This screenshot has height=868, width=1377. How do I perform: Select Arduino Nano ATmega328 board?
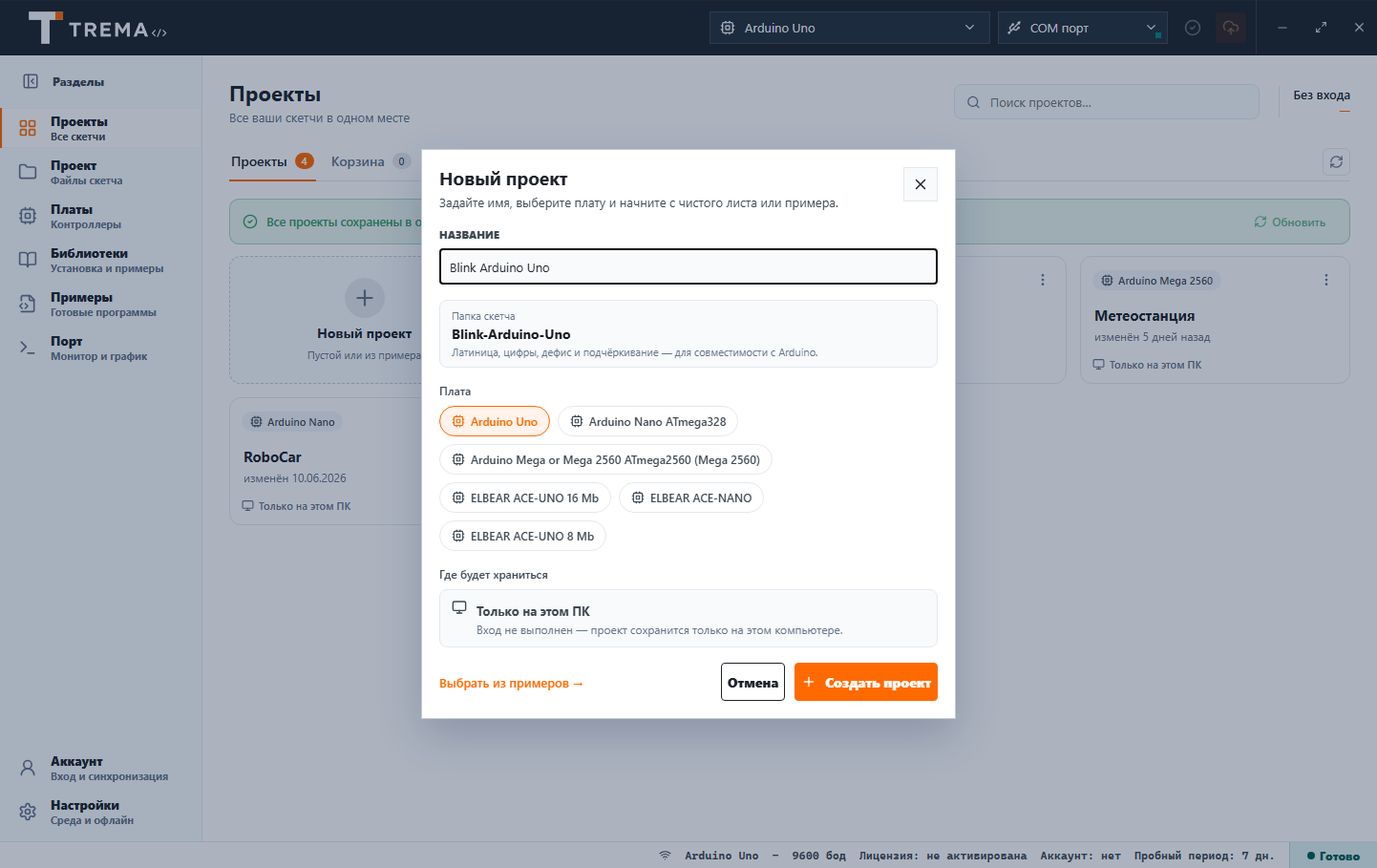click(647, 421)
